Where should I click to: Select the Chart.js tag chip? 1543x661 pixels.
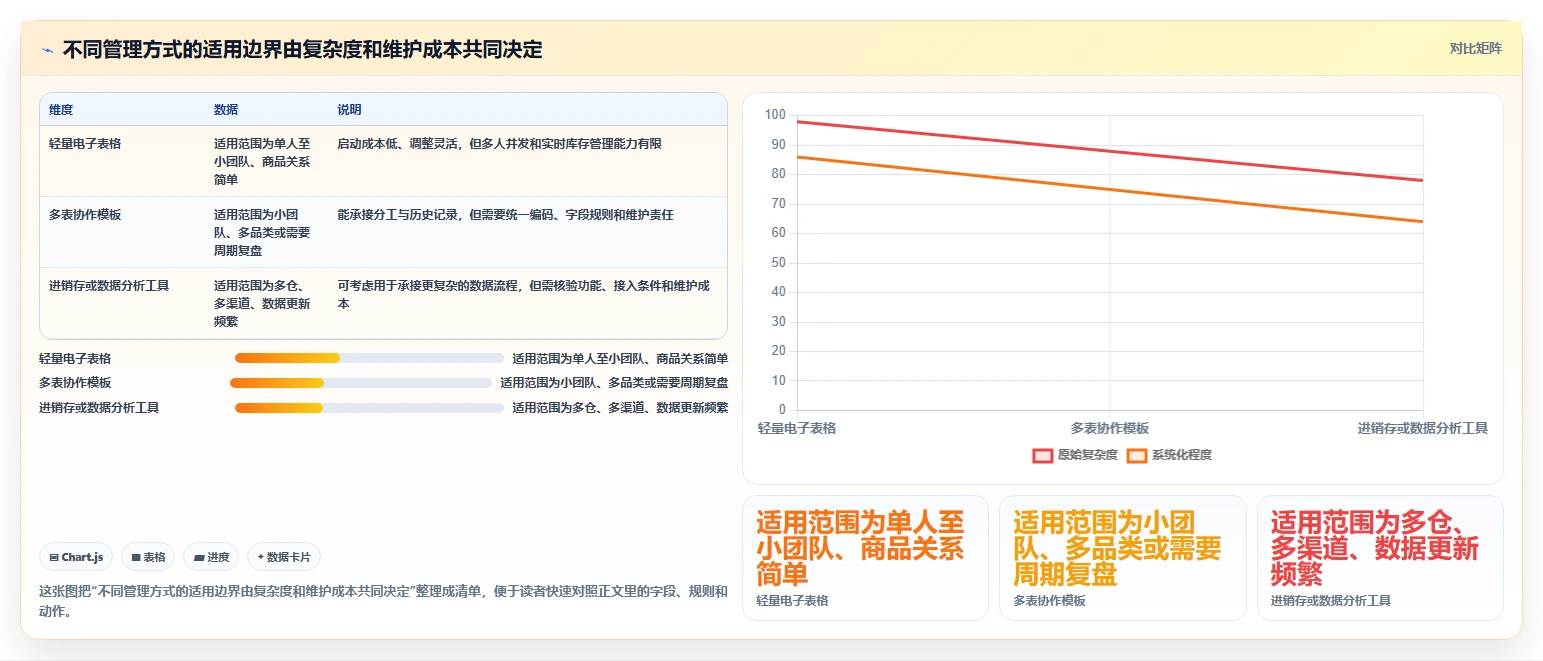coord(77,557)
